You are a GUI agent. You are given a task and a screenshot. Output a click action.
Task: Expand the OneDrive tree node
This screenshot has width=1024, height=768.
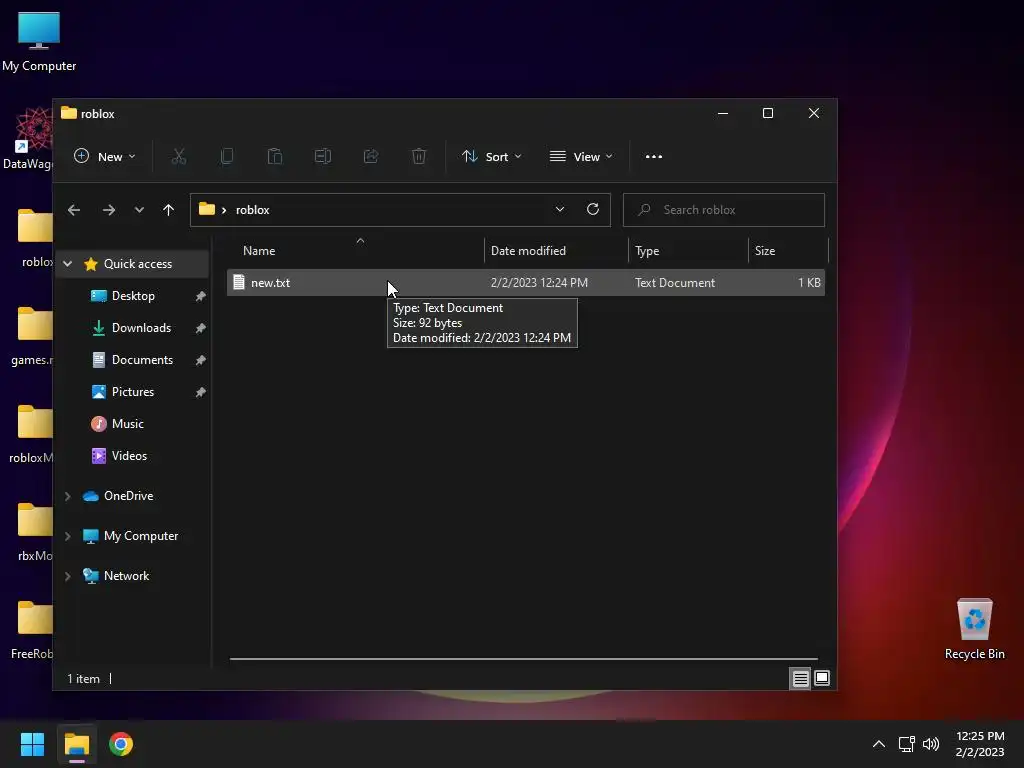(x=67, y=496)
